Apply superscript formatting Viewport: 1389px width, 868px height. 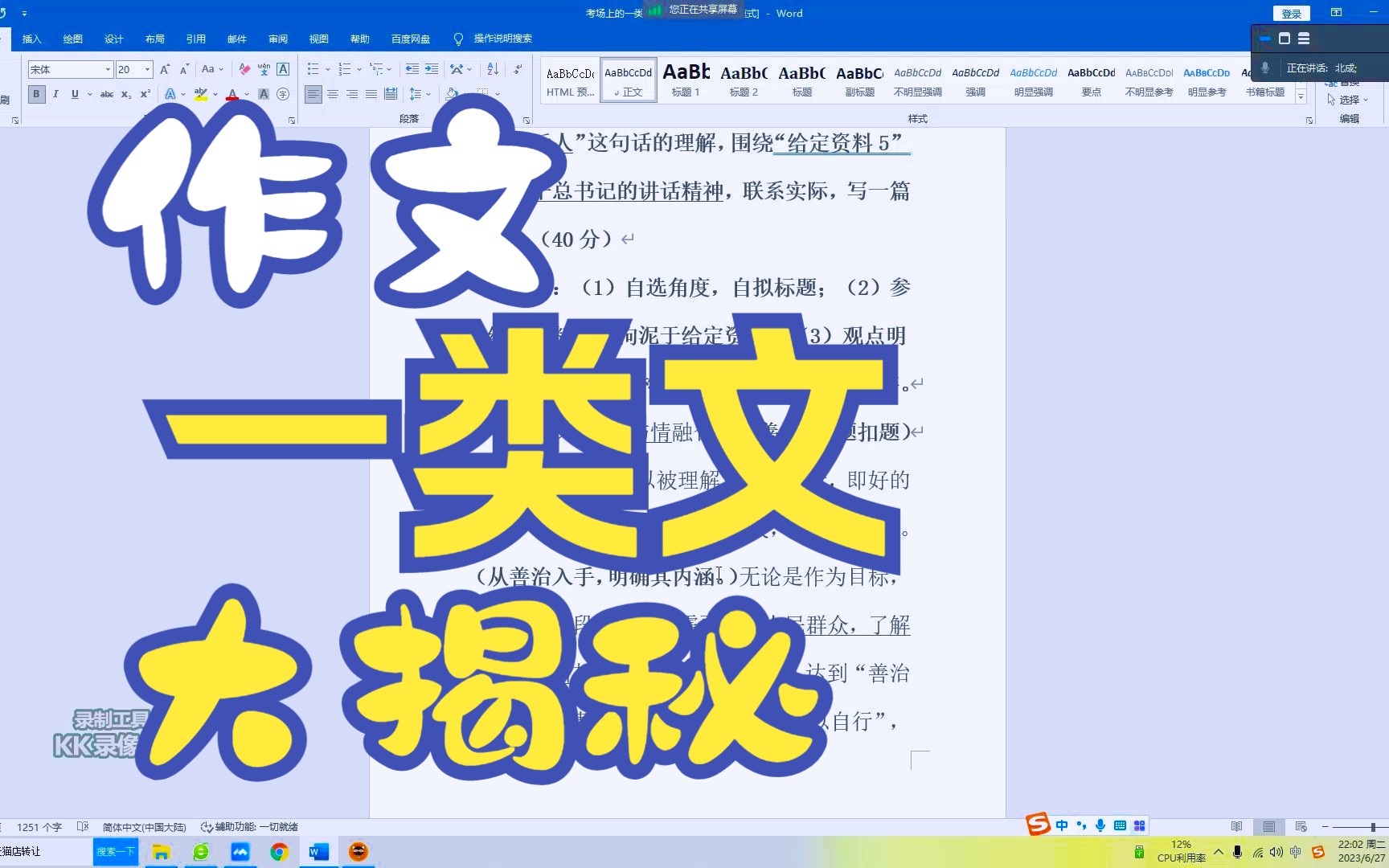[145, 94]
